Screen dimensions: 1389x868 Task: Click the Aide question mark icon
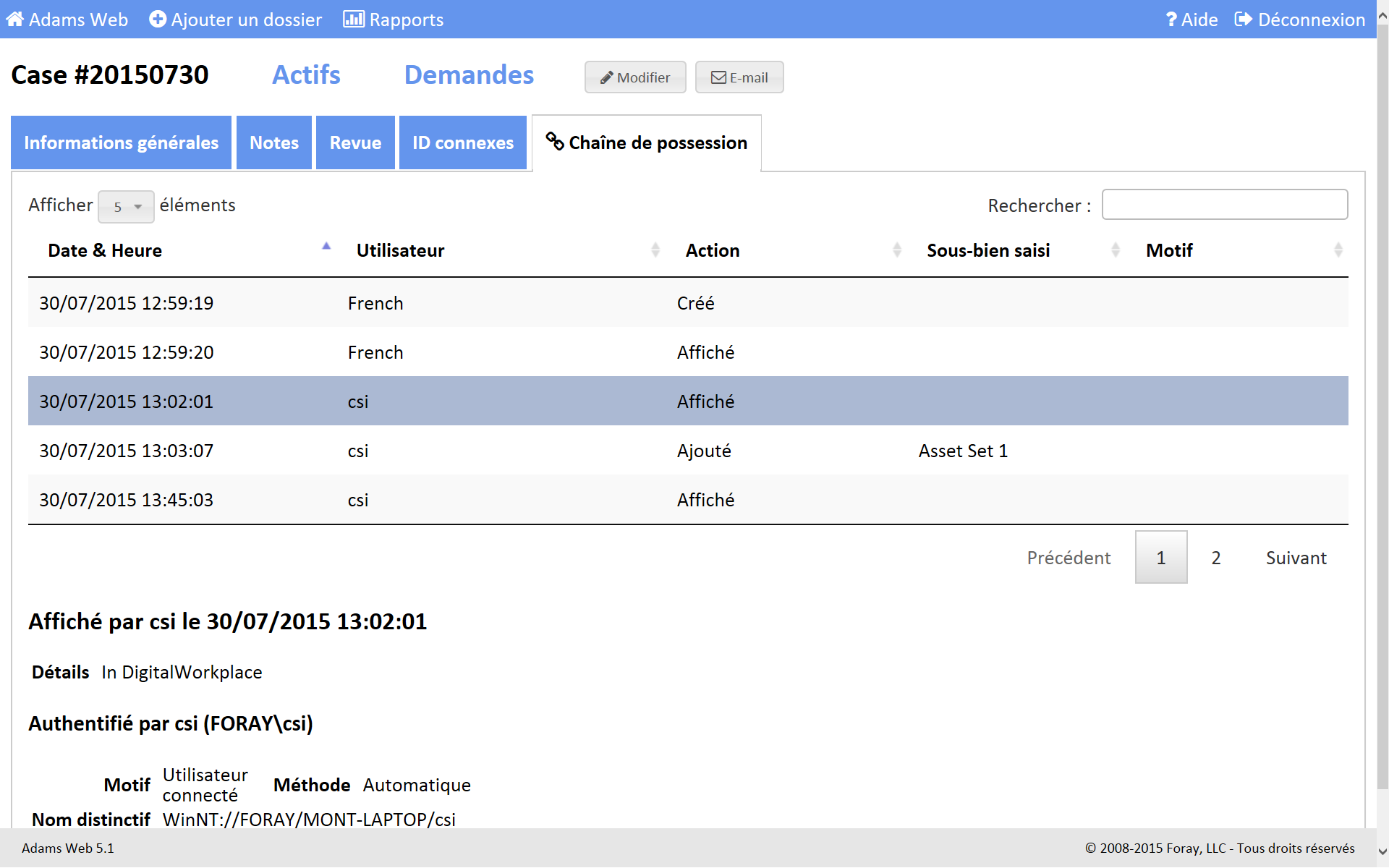(x=1171, y=20)
